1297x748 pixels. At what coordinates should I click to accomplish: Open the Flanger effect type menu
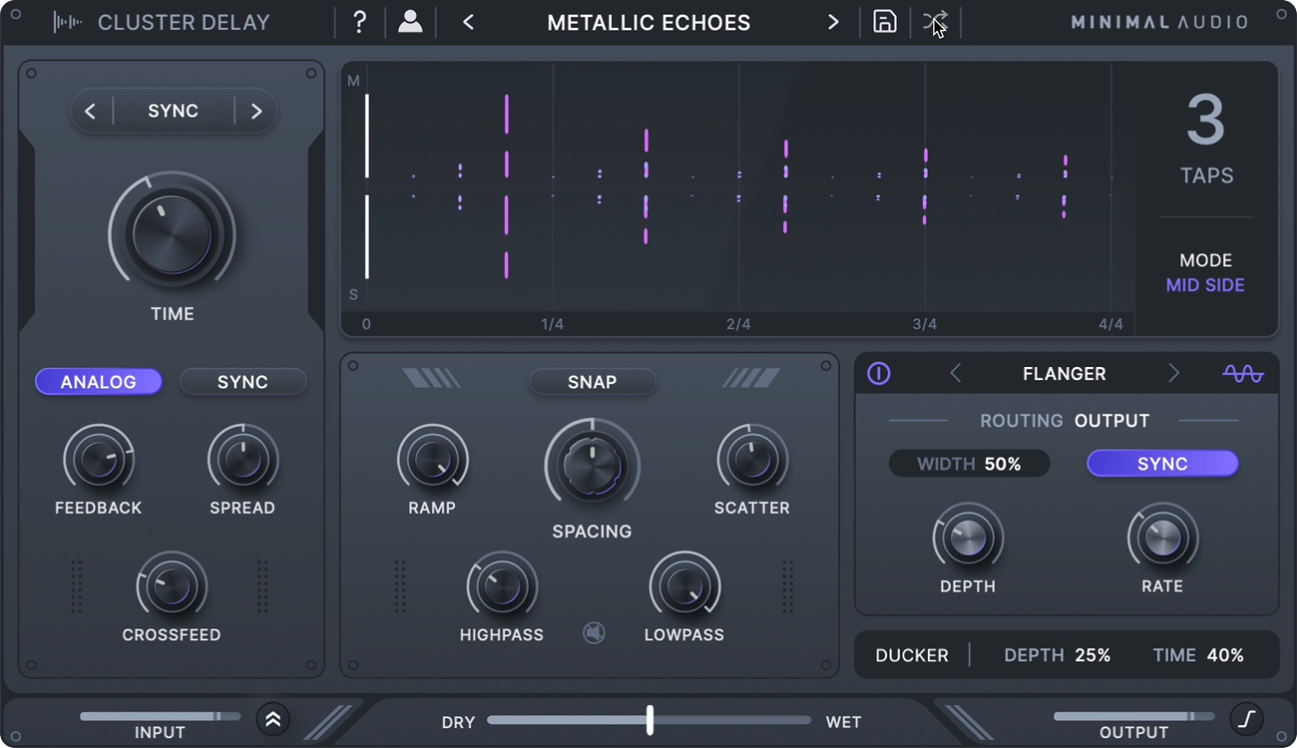pyautogui.click(x=1064, y=373)
